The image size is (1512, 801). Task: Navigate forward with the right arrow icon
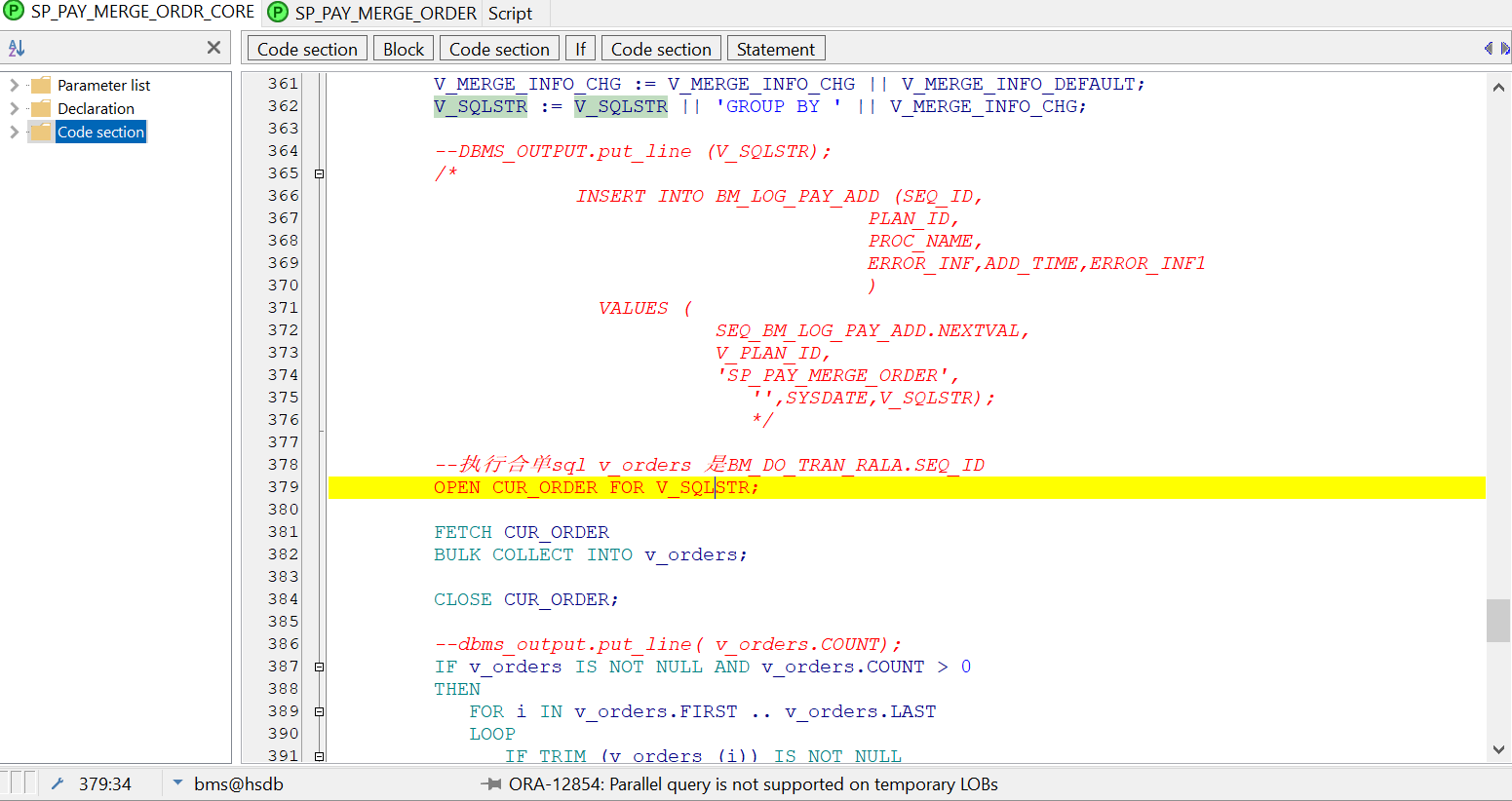coord(1505,48)
